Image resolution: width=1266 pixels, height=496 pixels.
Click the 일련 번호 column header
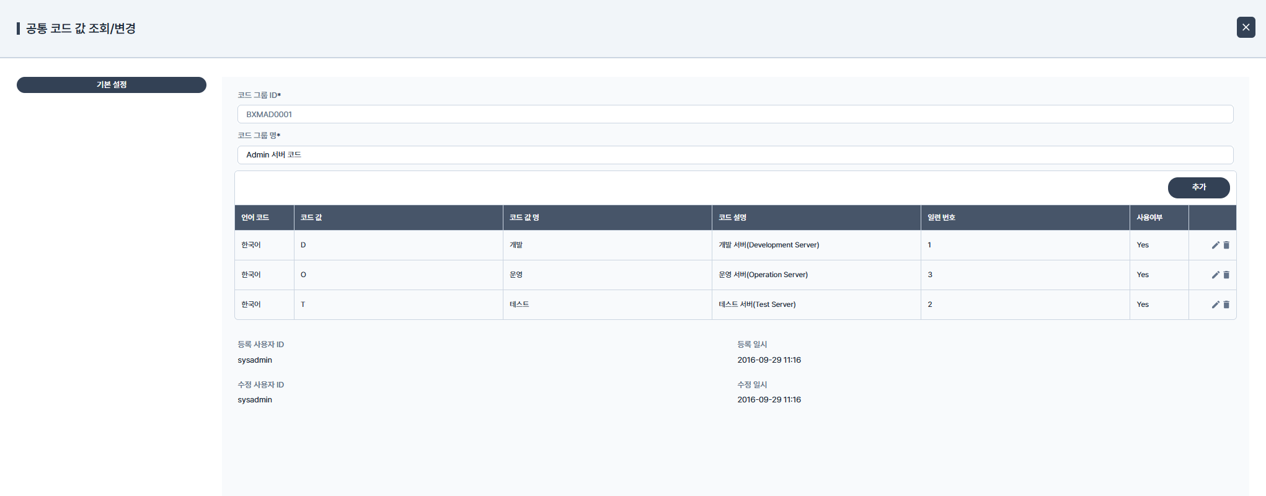coord(1025,217)
